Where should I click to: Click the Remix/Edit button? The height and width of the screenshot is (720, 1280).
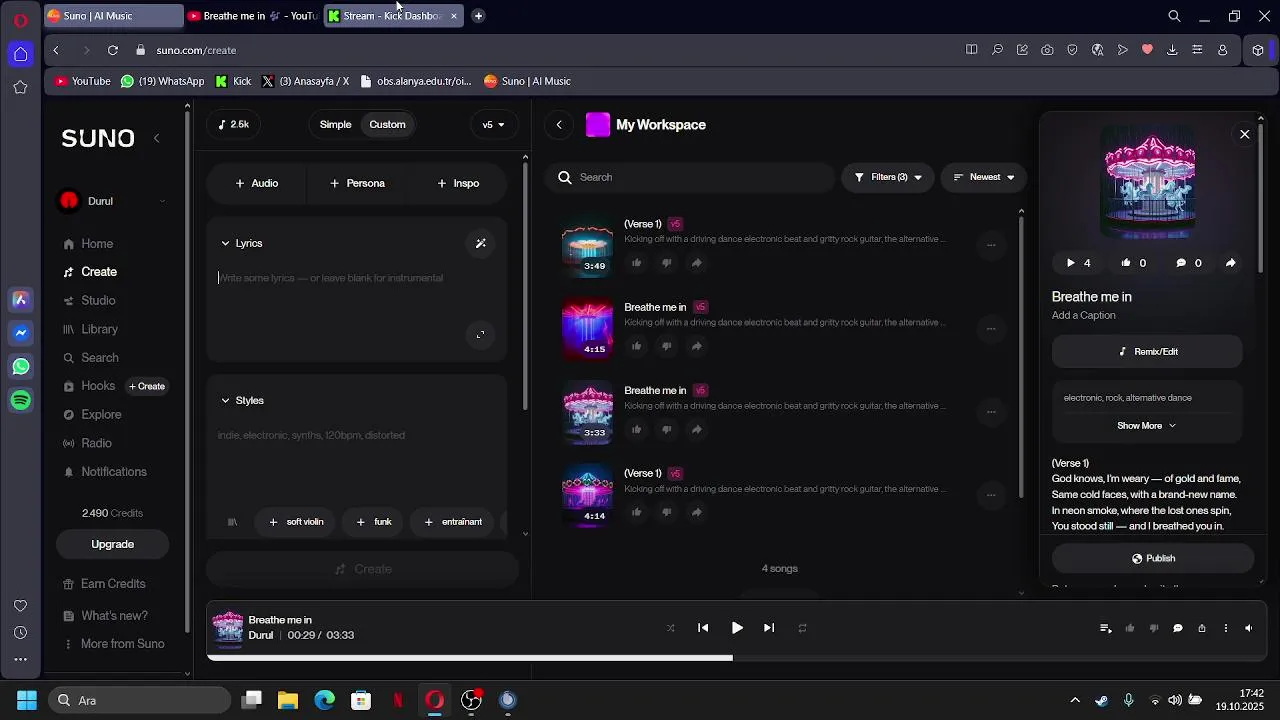(1147, 352)
